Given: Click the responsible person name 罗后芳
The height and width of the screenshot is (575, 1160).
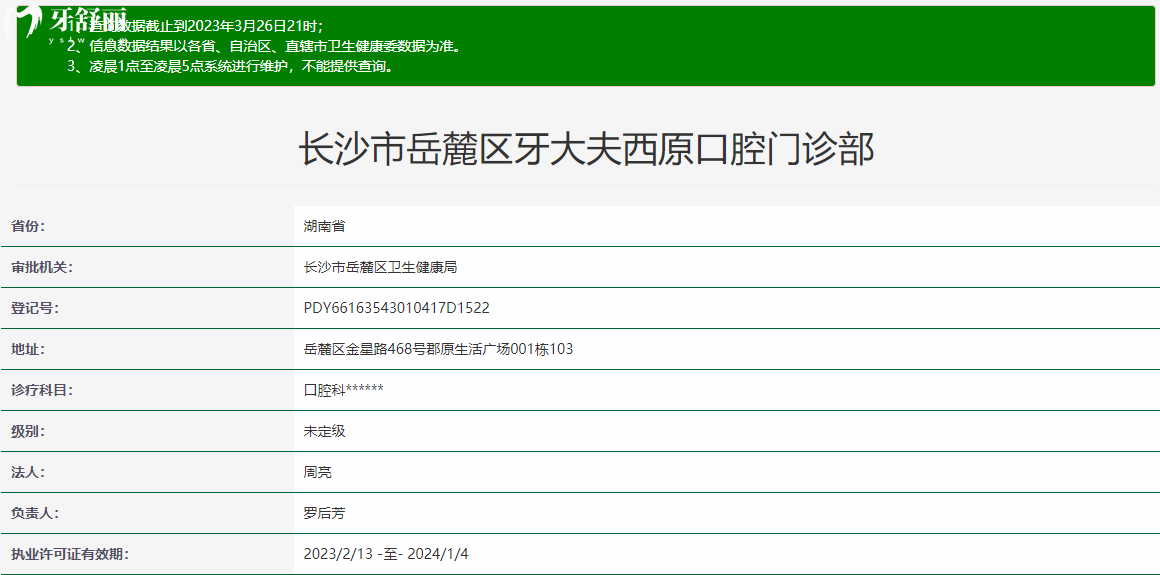Looking at the screenshot, I should click(x=324, y=513).
